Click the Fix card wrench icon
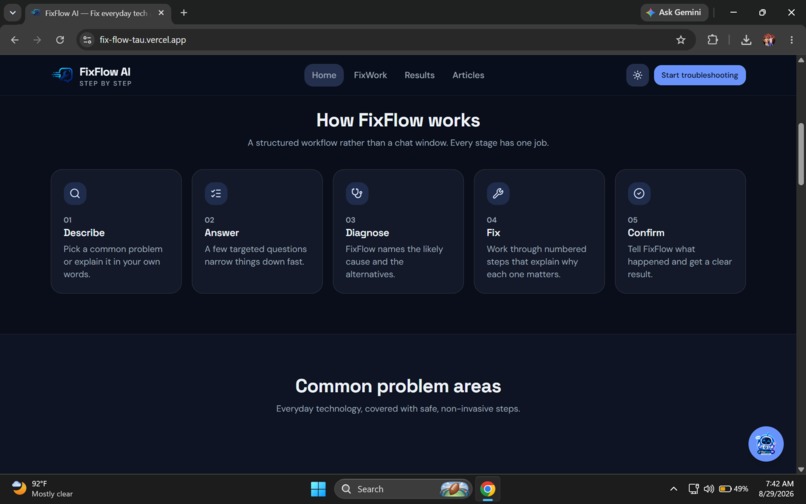806x504 pixels. point(498,193)
